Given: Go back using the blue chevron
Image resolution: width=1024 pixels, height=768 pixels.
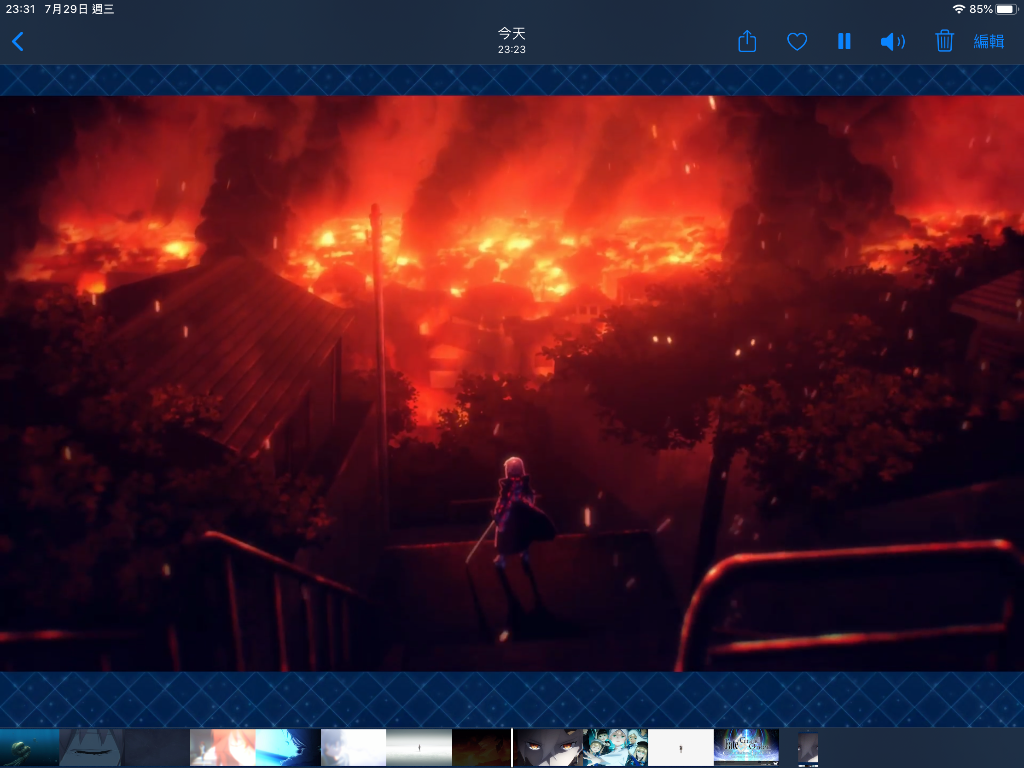Looking at the screenshot, I should pos(18,42).
